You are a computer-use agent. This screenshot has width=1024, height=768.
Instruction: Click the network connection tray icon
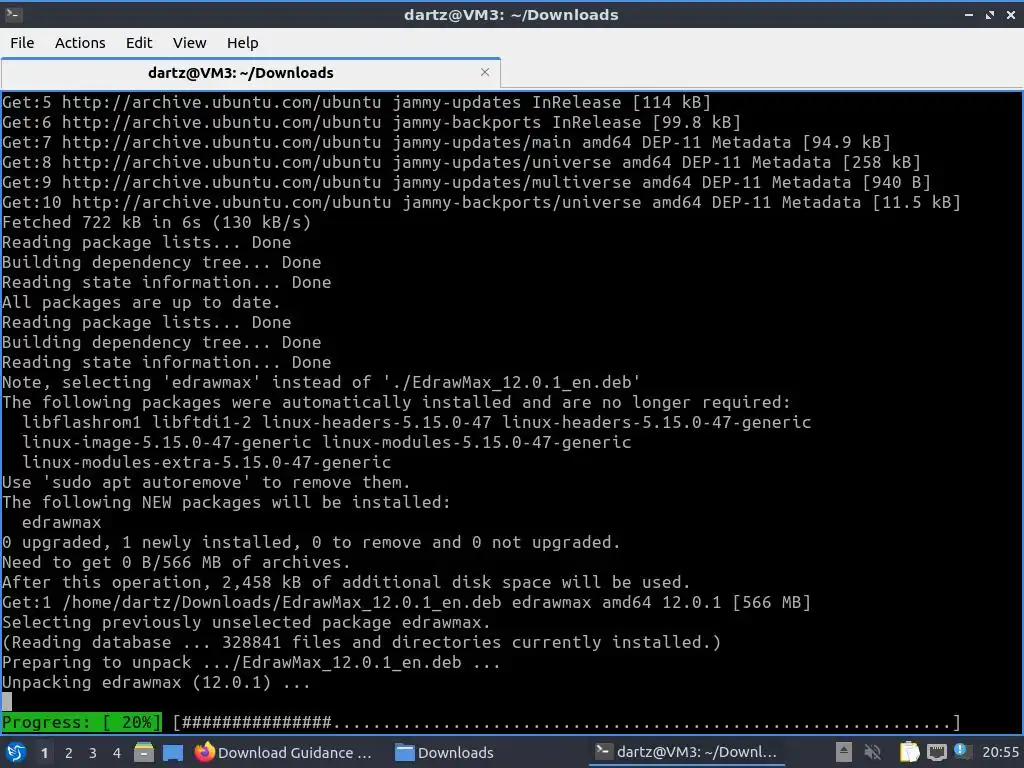click(936, 752)
